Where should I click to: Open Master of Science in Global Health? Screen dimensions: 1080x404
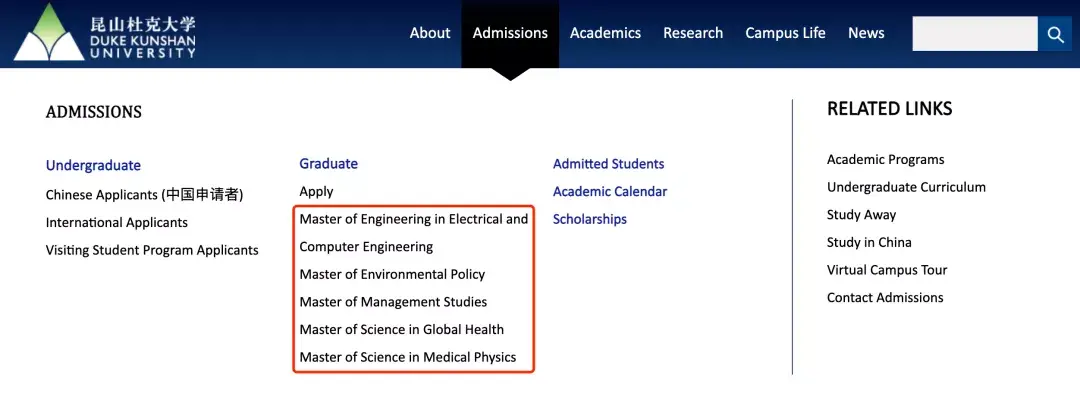401,330
